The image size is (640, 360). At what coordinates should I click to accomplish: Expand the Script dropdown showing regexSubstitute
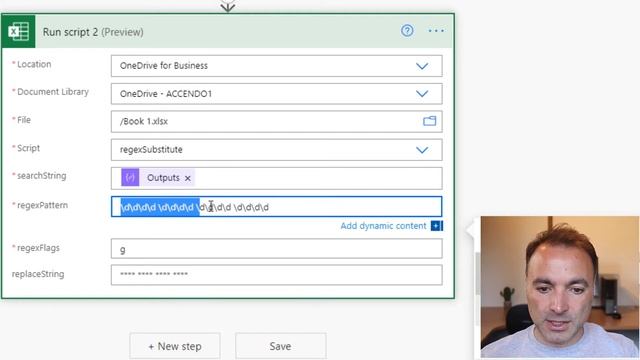click(422, 150)
